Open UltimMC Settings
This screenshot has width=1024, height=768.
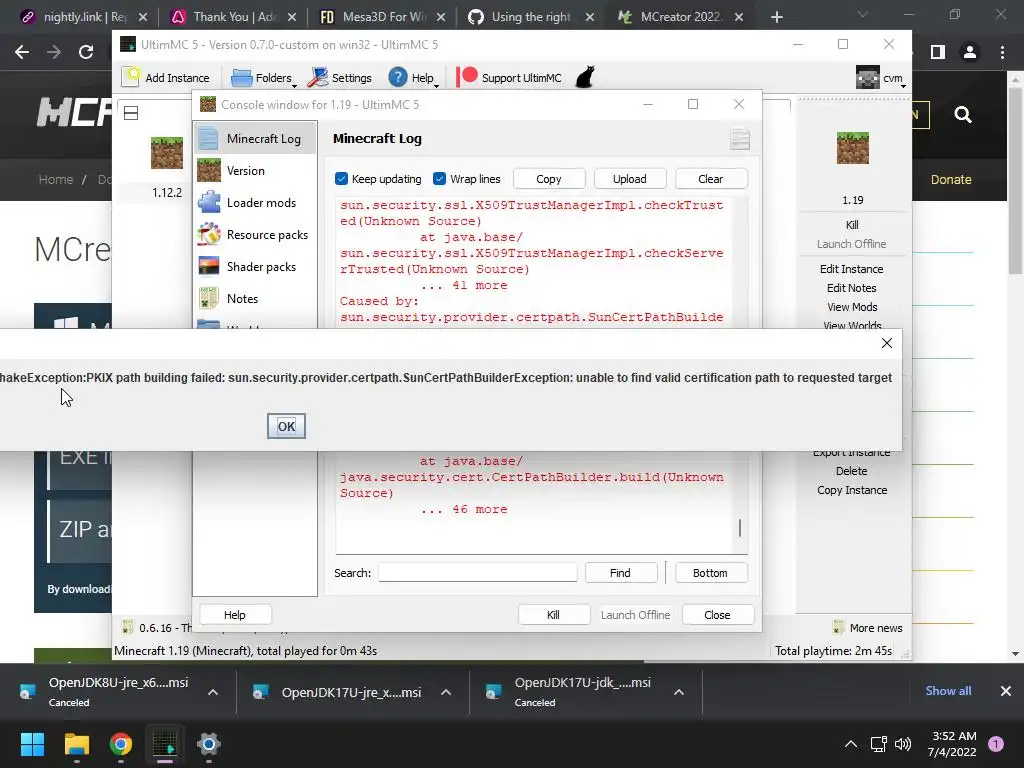(339, 78)
